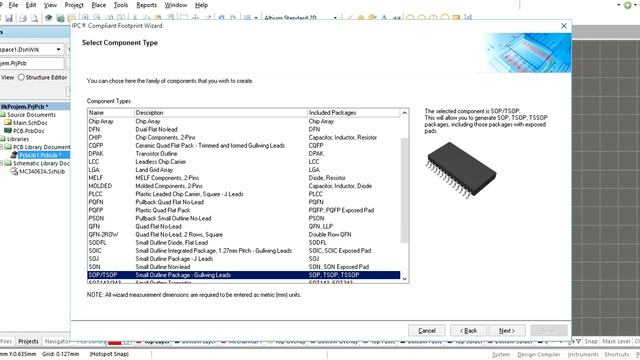Select the SON Small Outline Non-lead row
640x360 pixels.
(244, 267)
